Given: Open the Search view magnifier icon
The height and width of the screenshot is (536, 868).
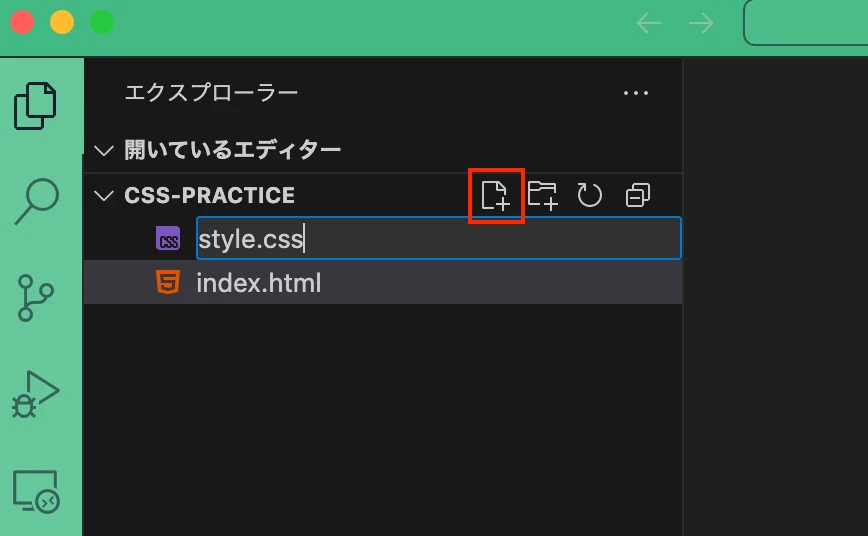Looking at the screenshot, I should click(36, 202).
